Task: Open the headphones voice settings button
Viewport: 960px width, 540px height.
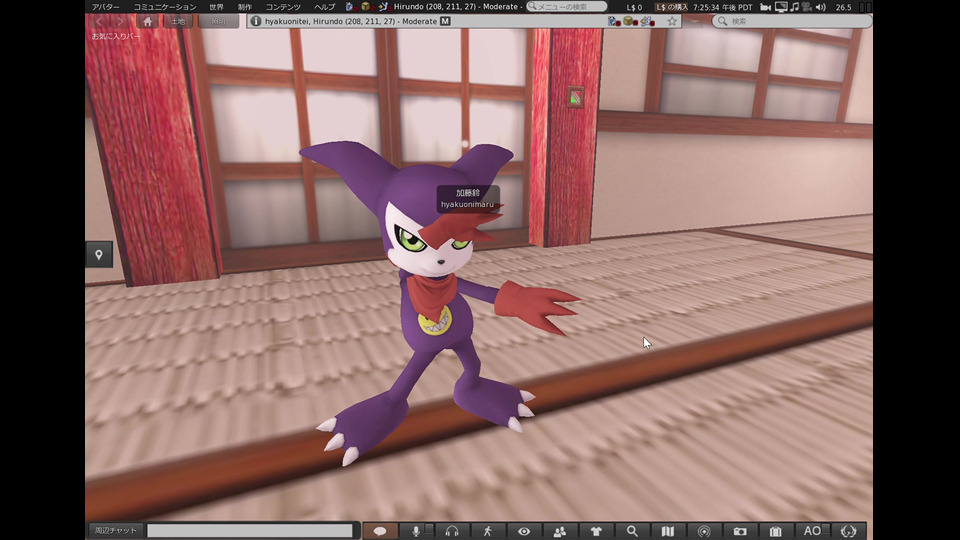Action: [x=452, y=531]
